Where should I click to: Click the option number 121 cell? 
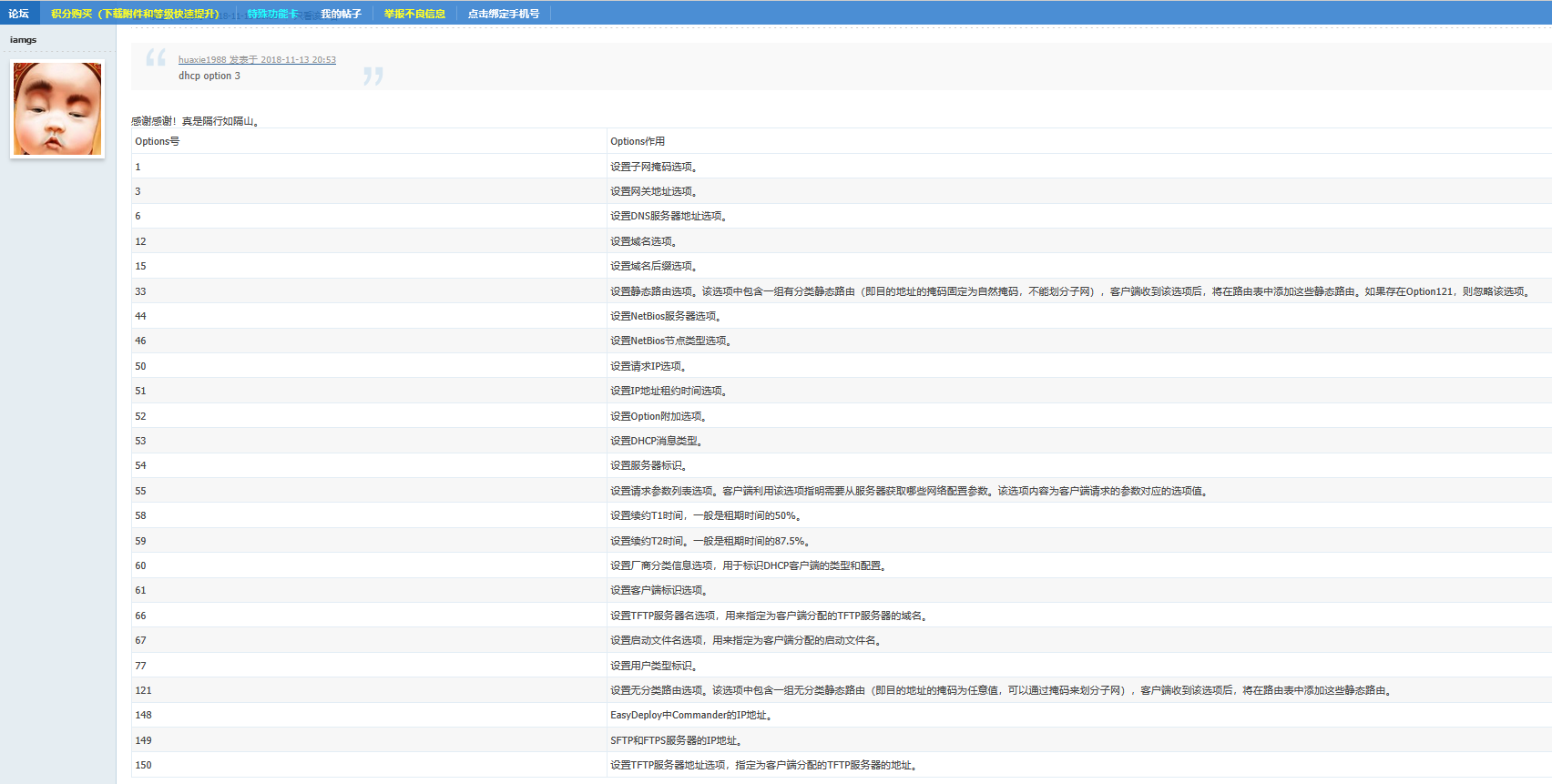coord(143,690)
